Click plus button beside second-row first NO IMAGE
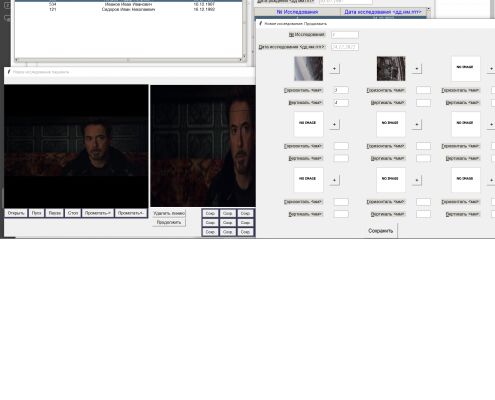 click(x=334, y=124)
